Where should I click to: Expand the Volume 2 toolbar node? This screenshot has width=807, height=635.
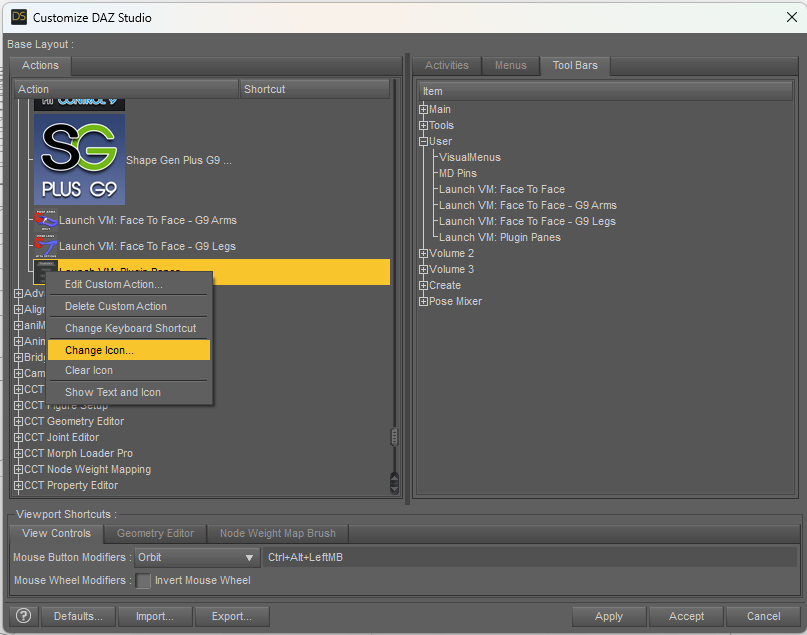[423, 253]
